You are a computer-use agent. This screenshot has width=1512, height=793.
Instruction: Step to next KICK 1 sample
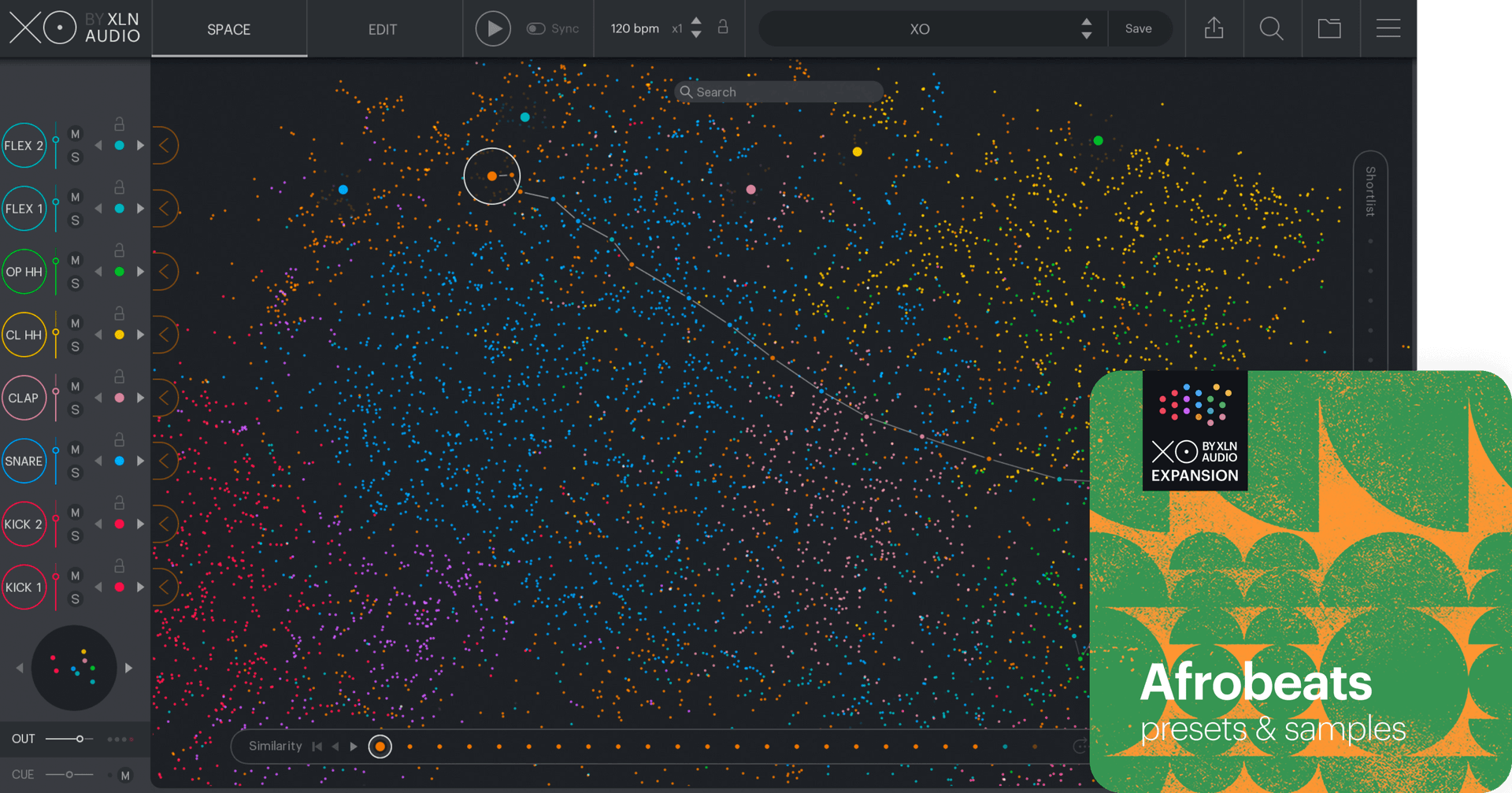(140, 587)
